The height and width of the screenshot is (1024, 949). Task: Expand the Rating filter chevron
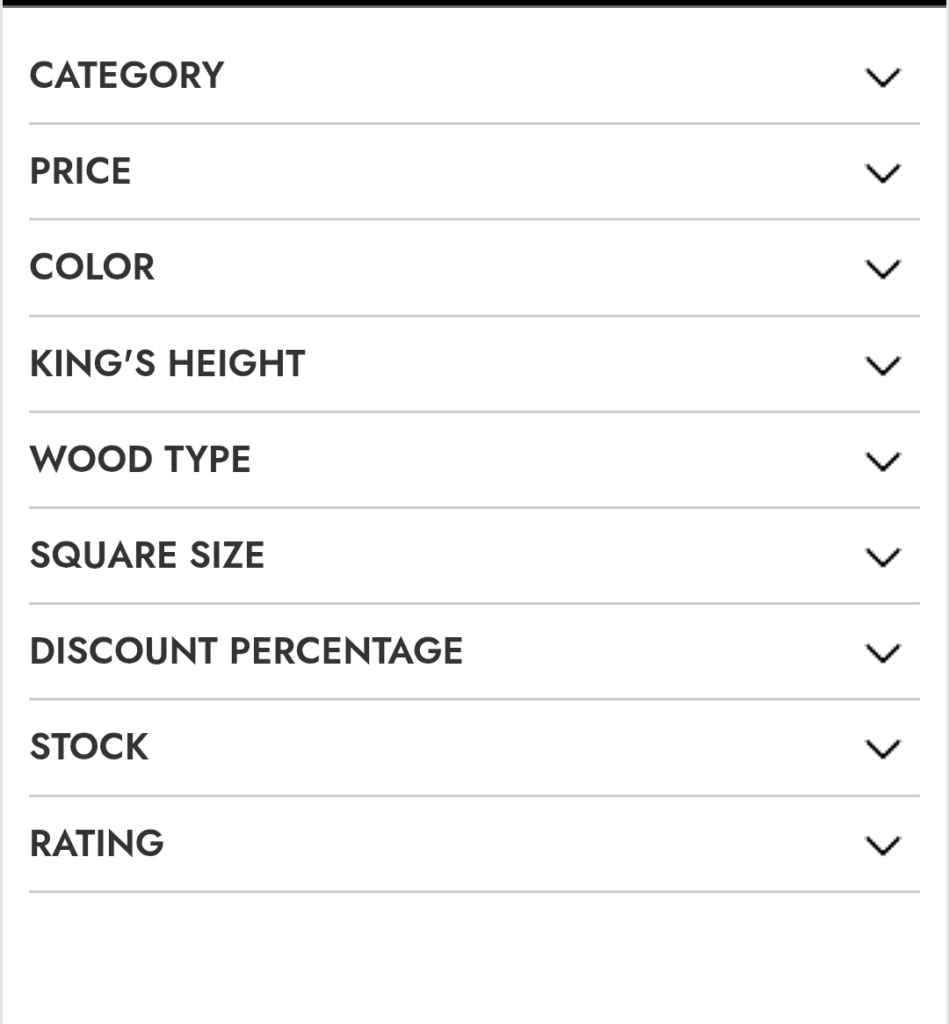tap(882, 845)
